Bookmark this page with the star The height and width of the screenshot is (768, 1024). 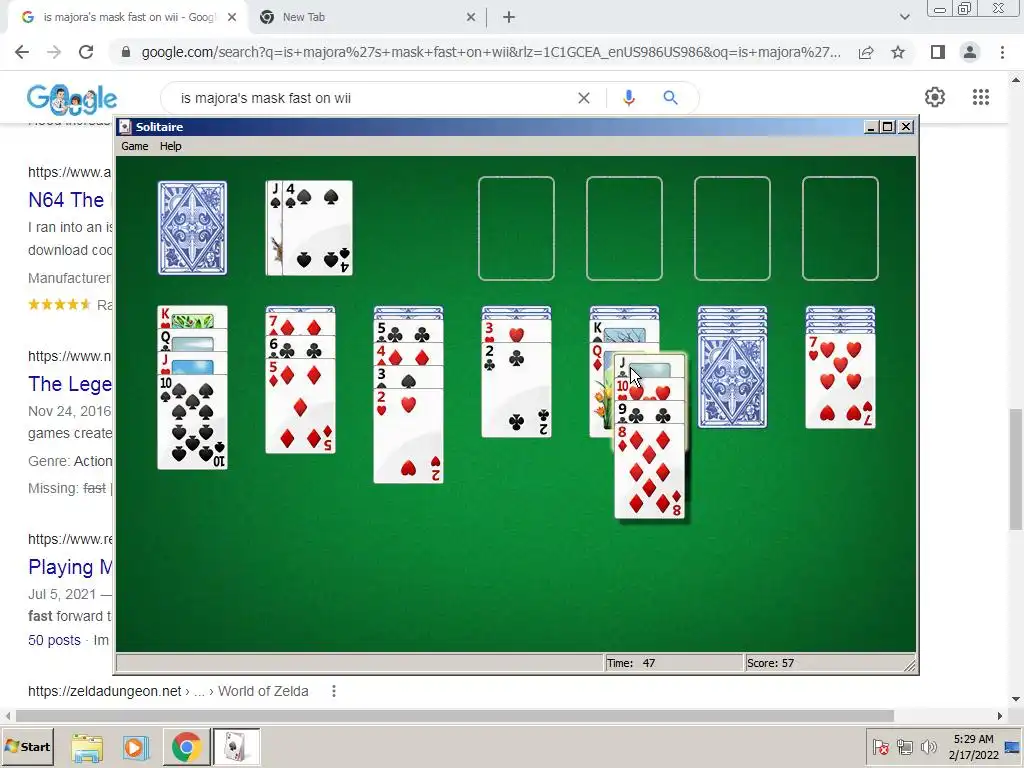(898, 52)
